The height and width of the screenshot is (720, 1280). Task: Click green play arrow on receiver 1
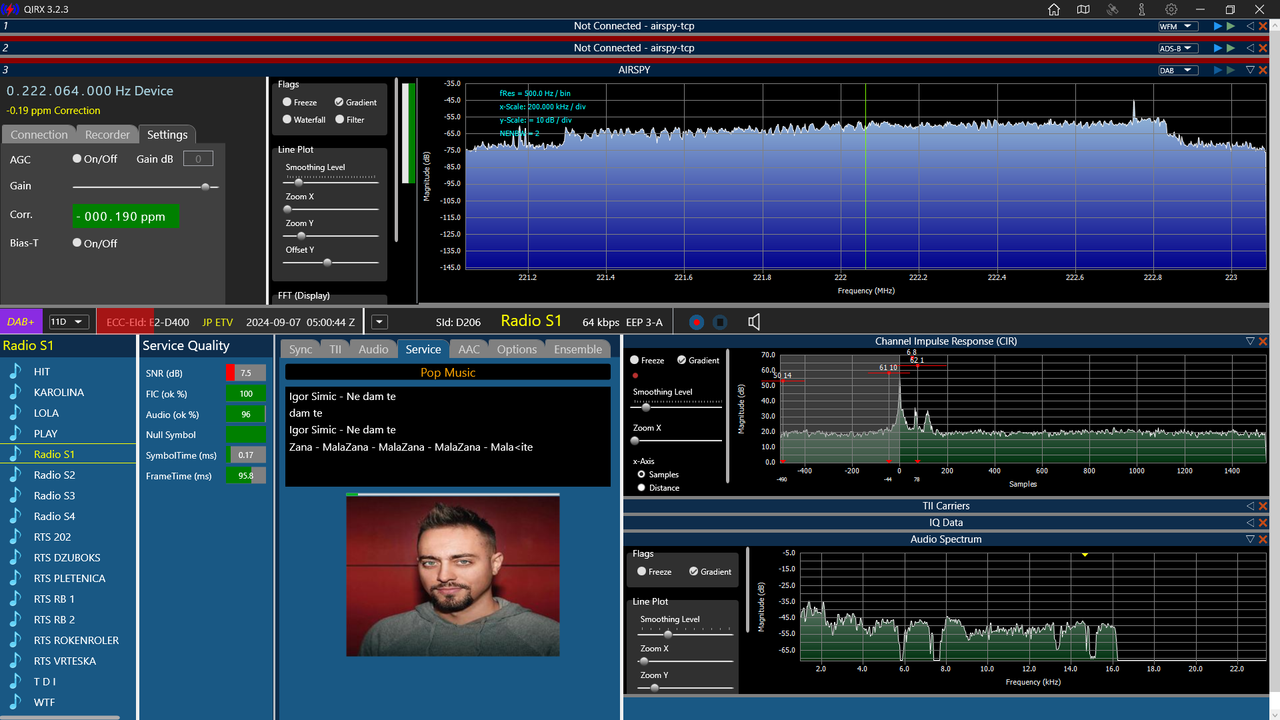(x=1230, y=26)
